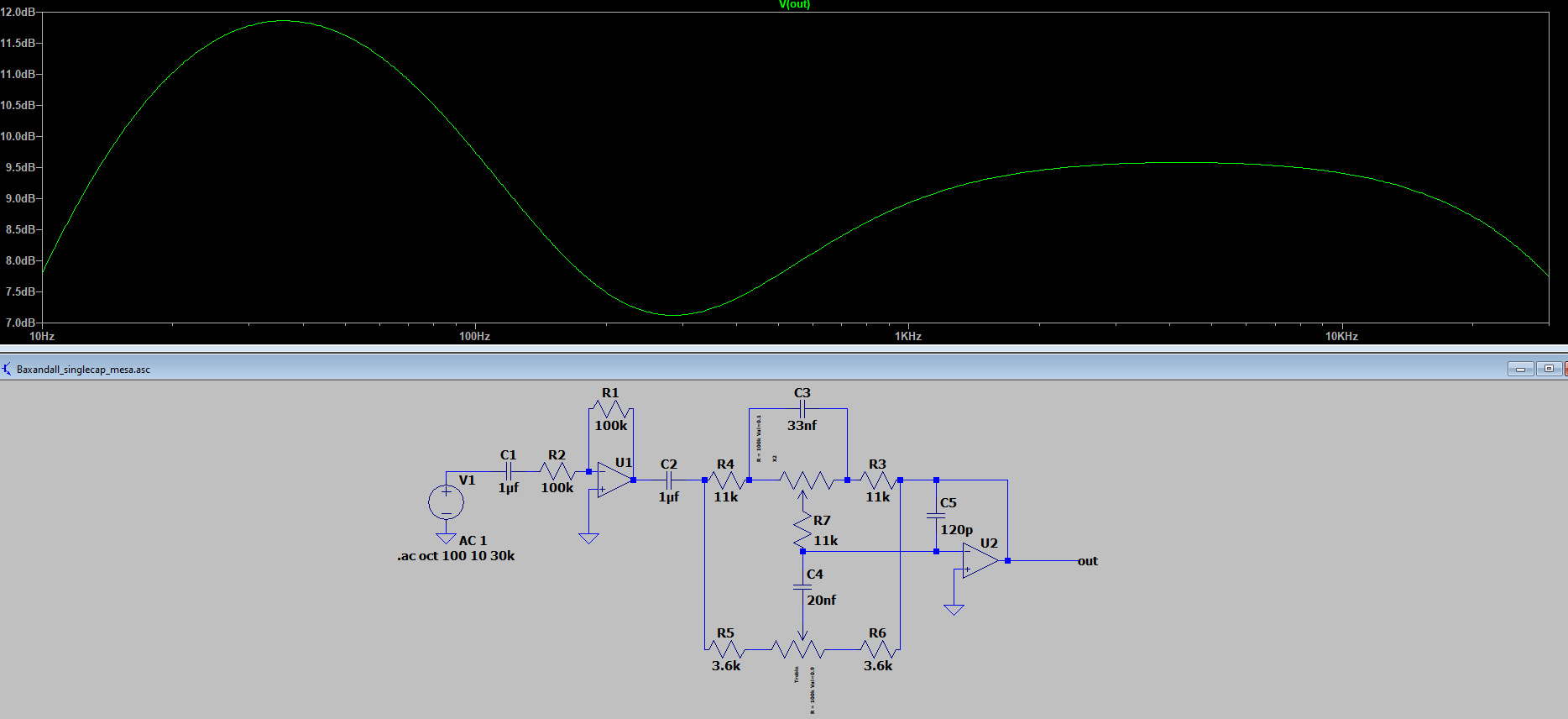Click the 33nf value of C3
1568x719 pixels.
pyautogui.click(x=802, y=426)
